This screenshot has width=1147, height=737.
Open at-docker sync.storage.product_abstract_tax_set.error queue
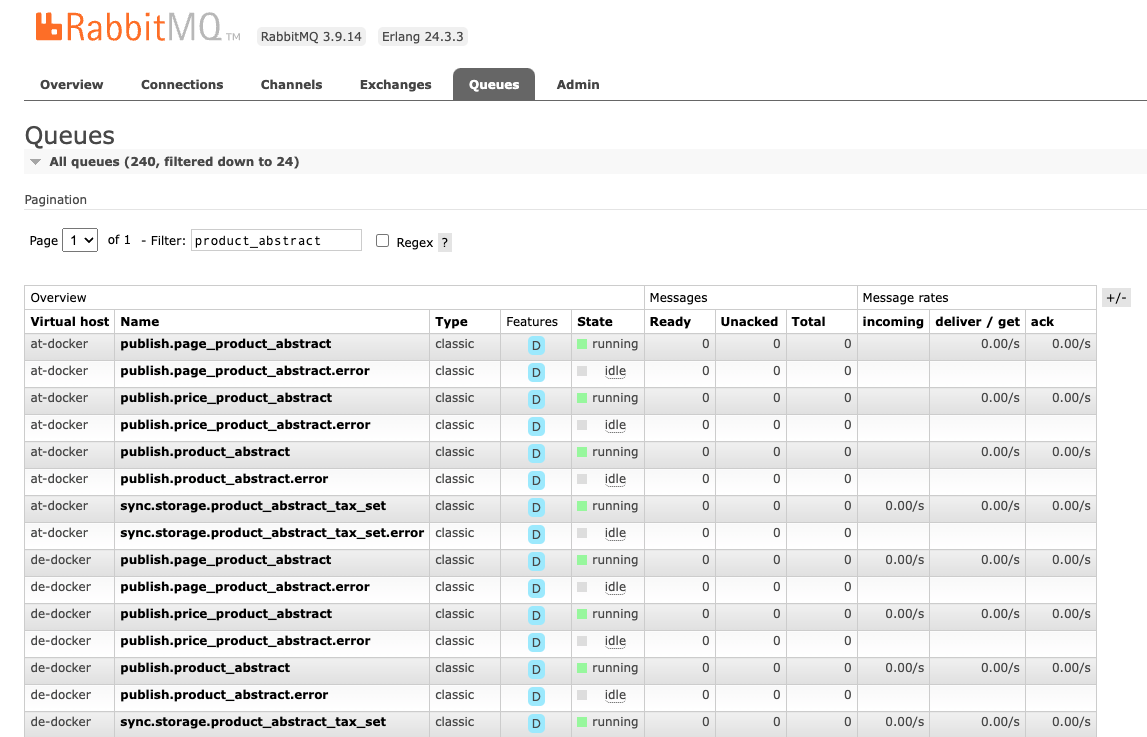click(x=272, y=533)
